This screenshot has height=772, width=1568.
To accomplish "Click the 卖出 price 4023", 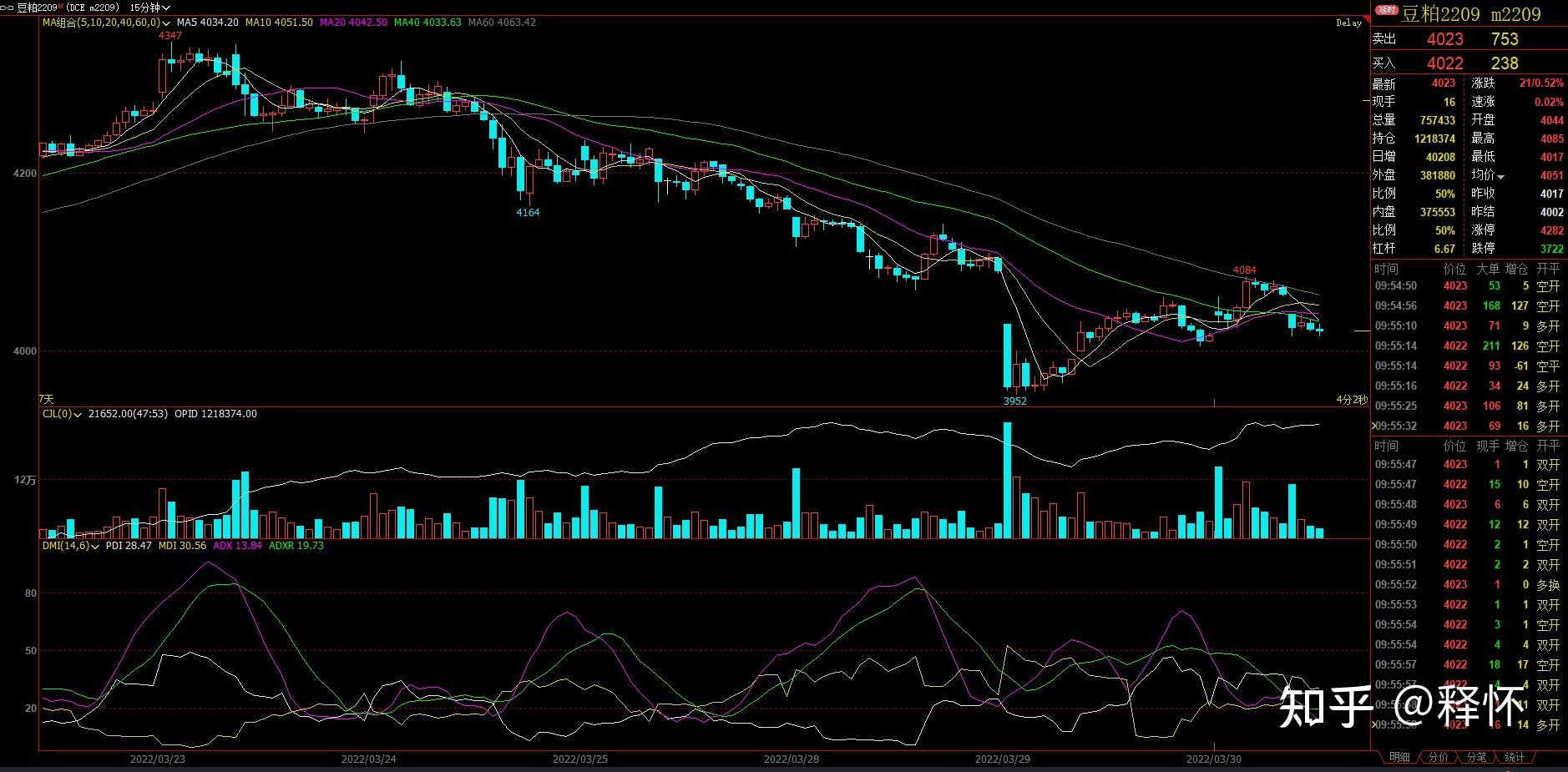I will [1444, 39].
